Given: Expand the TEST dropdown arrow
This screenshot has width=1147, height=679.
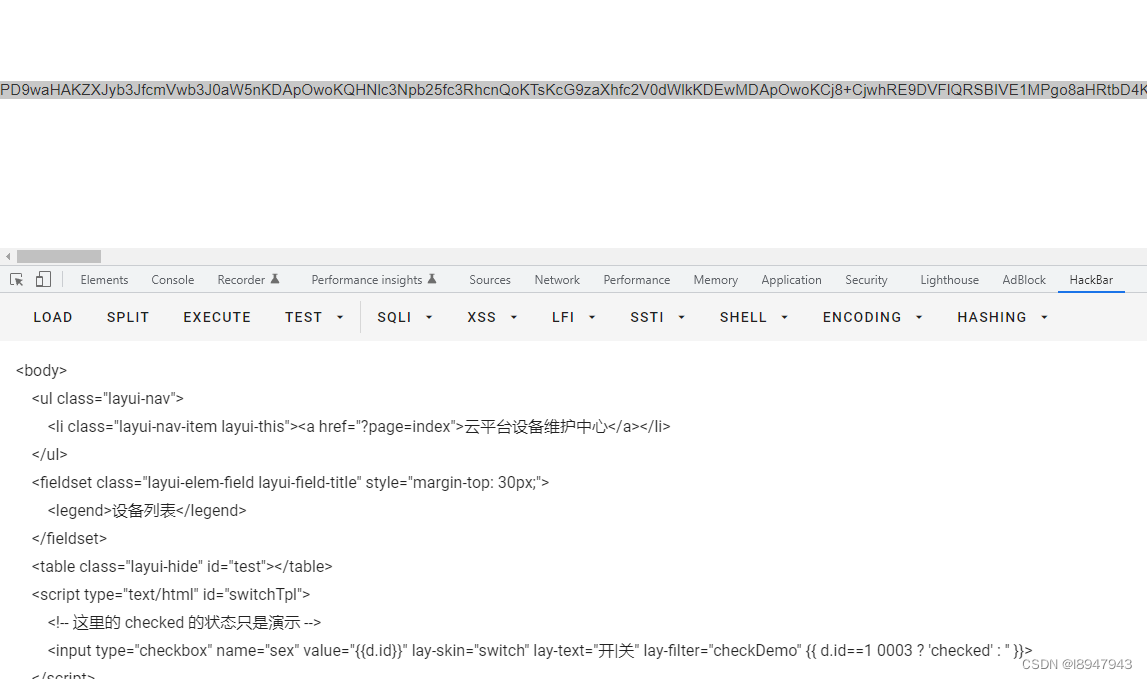Looking at the screenshot, I should click(340, 318).
